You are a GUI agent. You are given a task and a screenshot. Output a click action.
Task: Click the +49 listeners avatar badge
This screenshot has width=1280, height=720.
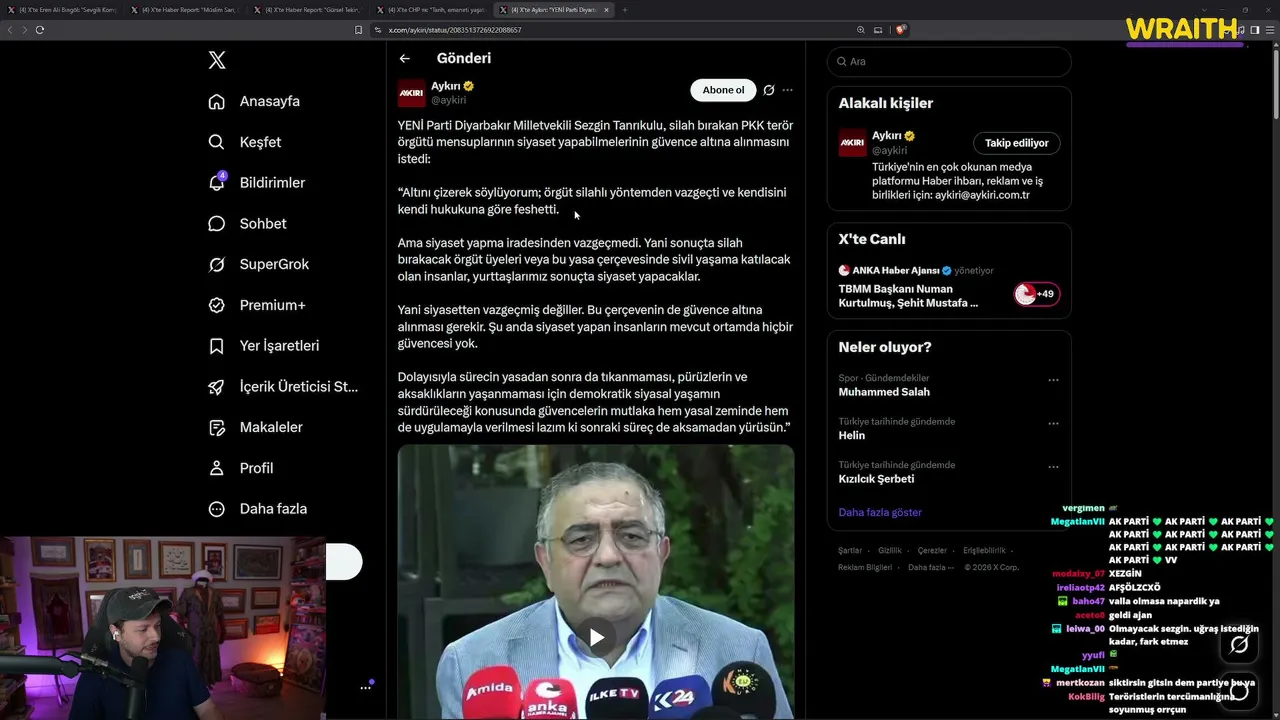1036,294
